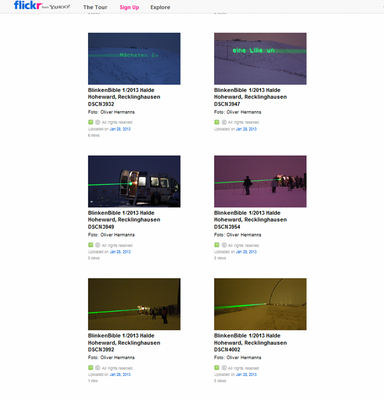384x400 pixels.
Task: Open the upload date link under photo DSCN4002
Action: click(x=246, y=374)
